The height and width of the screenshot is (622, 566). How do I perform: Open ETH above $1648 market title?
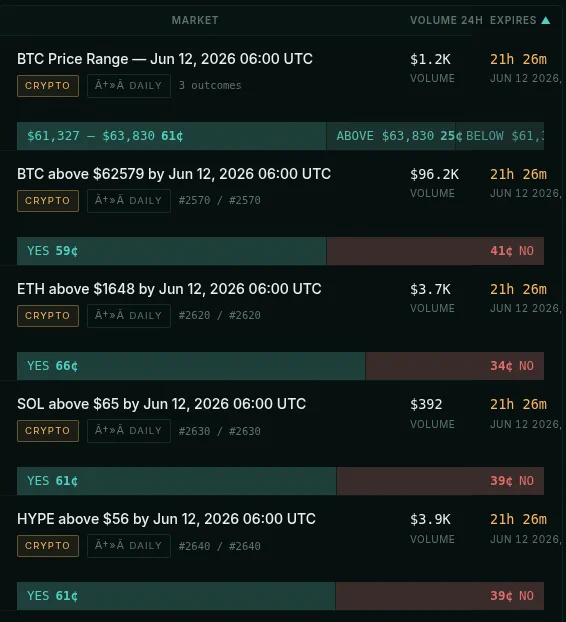tap(169, 289)
